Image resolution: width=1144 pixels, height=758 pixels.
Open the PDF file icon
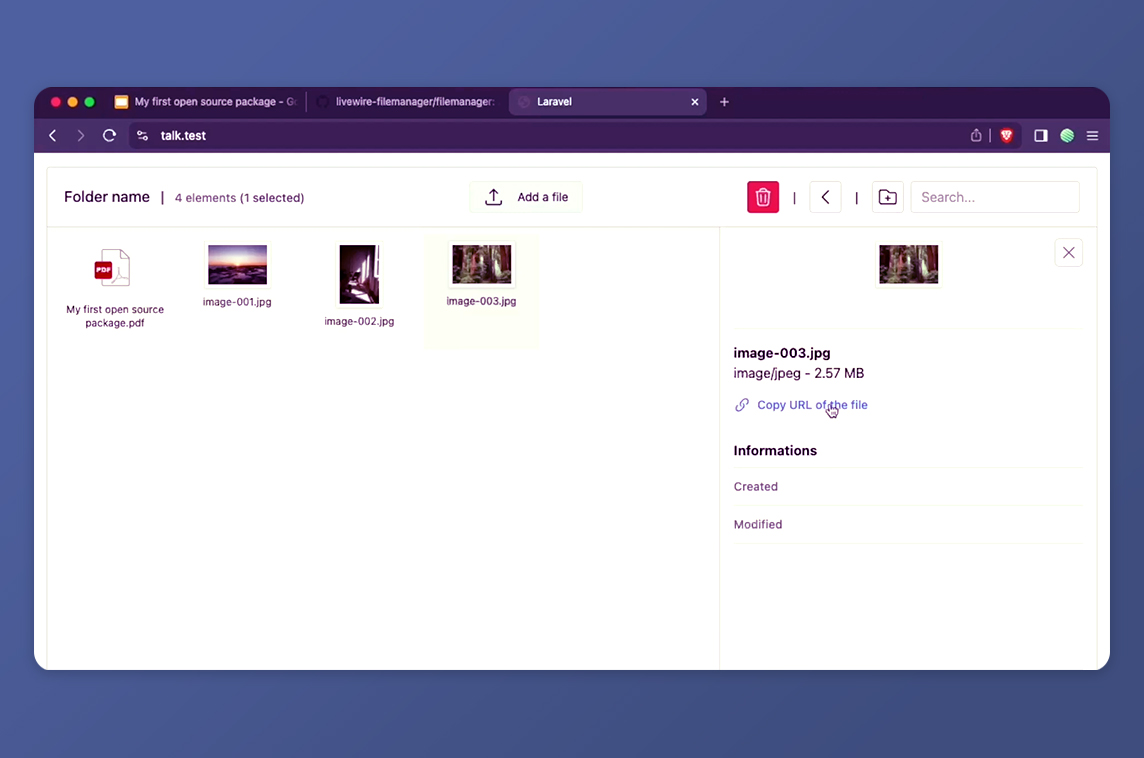click(112, 268)
